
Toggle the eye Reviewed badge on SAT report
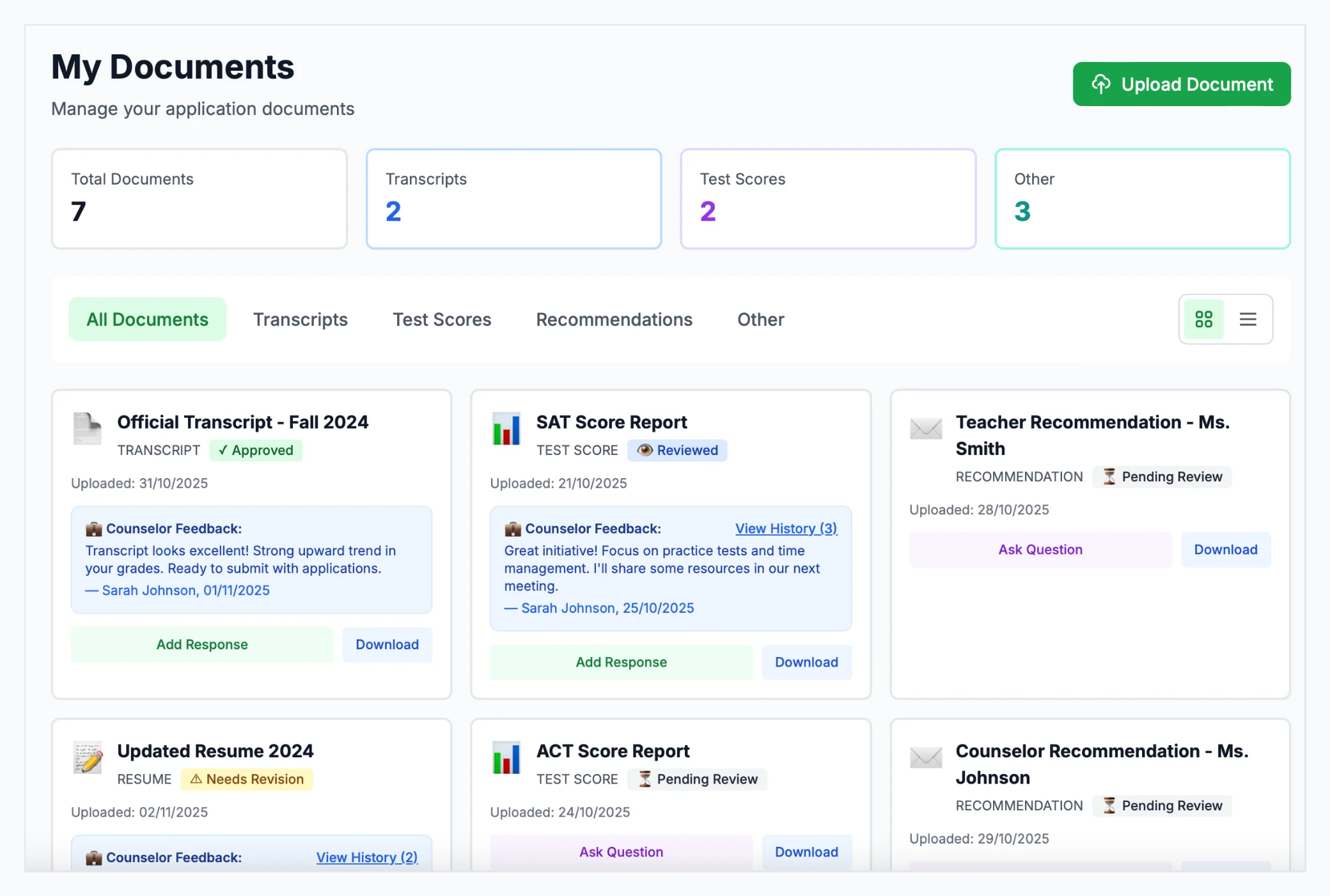677,450
